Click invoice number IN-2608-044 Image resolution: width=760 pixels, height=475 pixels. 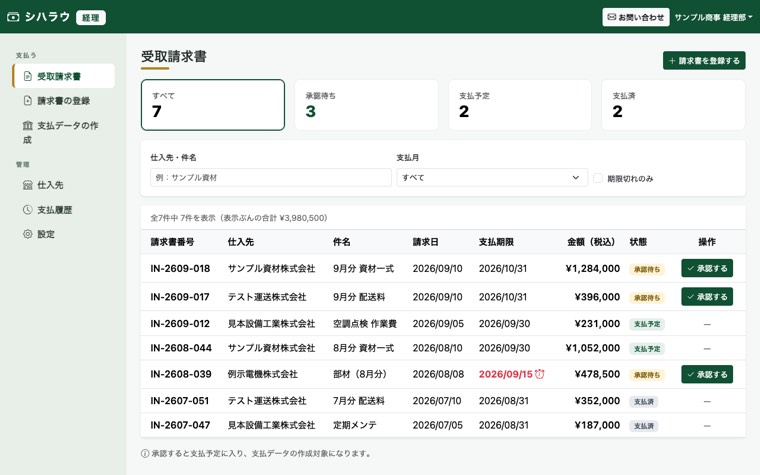point(181,348)
